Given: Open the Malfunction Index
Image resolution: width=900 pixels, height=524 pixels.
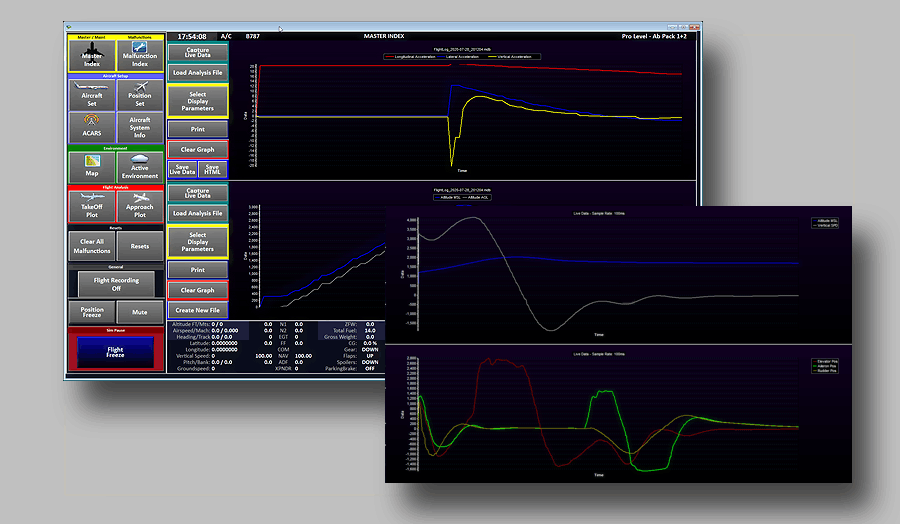Looking at the screenshot, I should pos(140,54).
